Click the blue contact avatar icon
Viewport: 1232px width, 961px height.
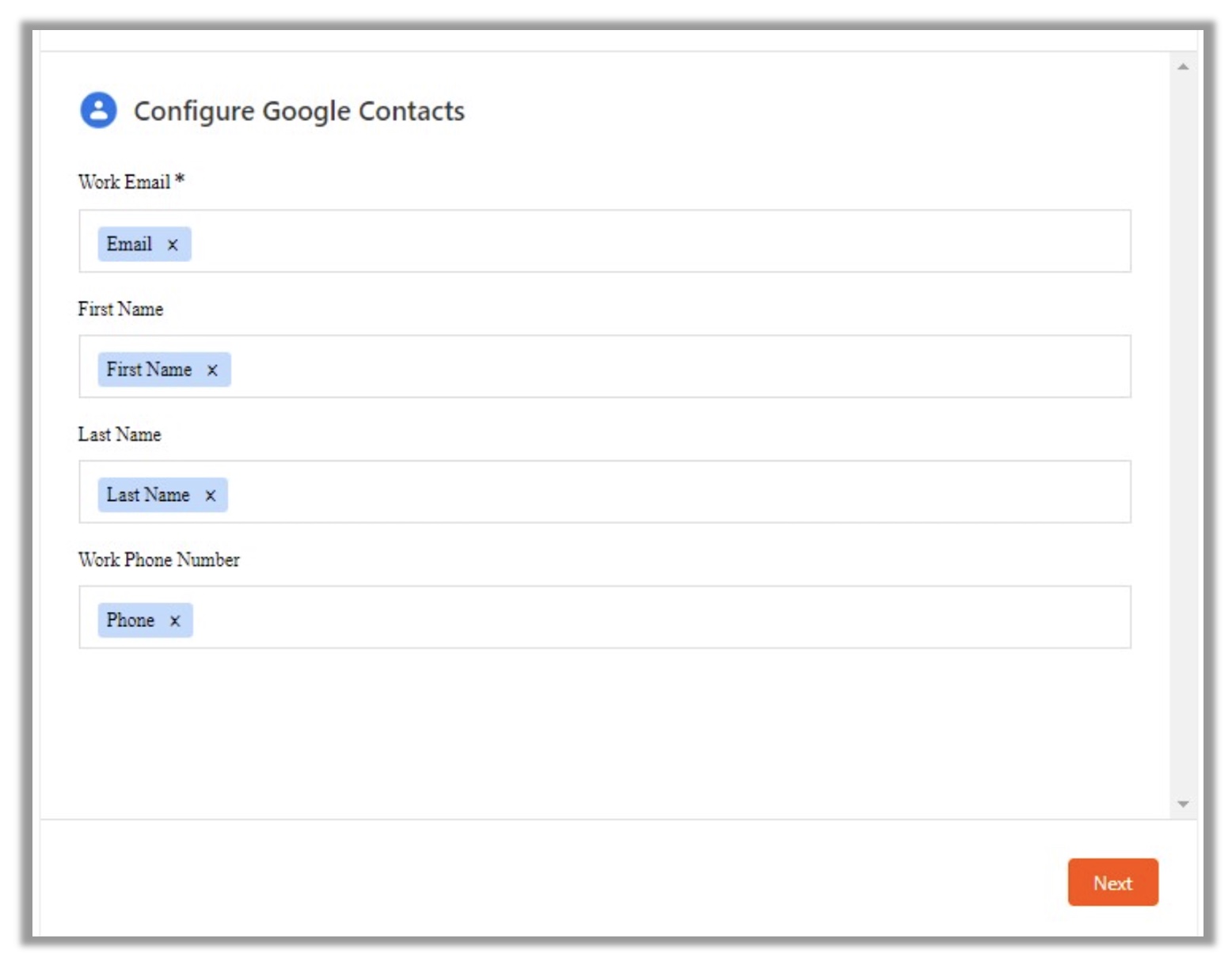98,112
